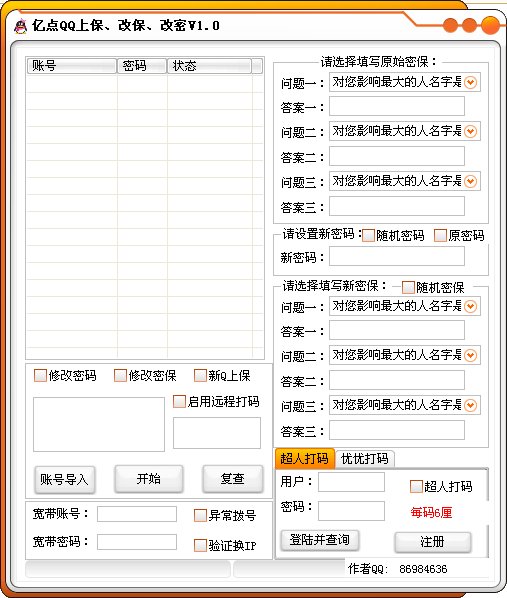Click the 新密码 input field

[x=397, y=256]
